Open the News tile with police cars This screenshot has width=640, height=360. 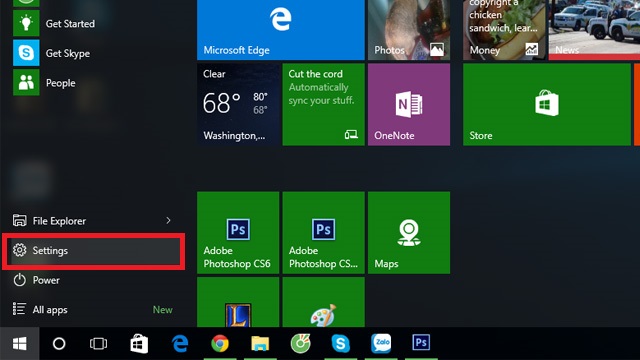coord(594,30)
